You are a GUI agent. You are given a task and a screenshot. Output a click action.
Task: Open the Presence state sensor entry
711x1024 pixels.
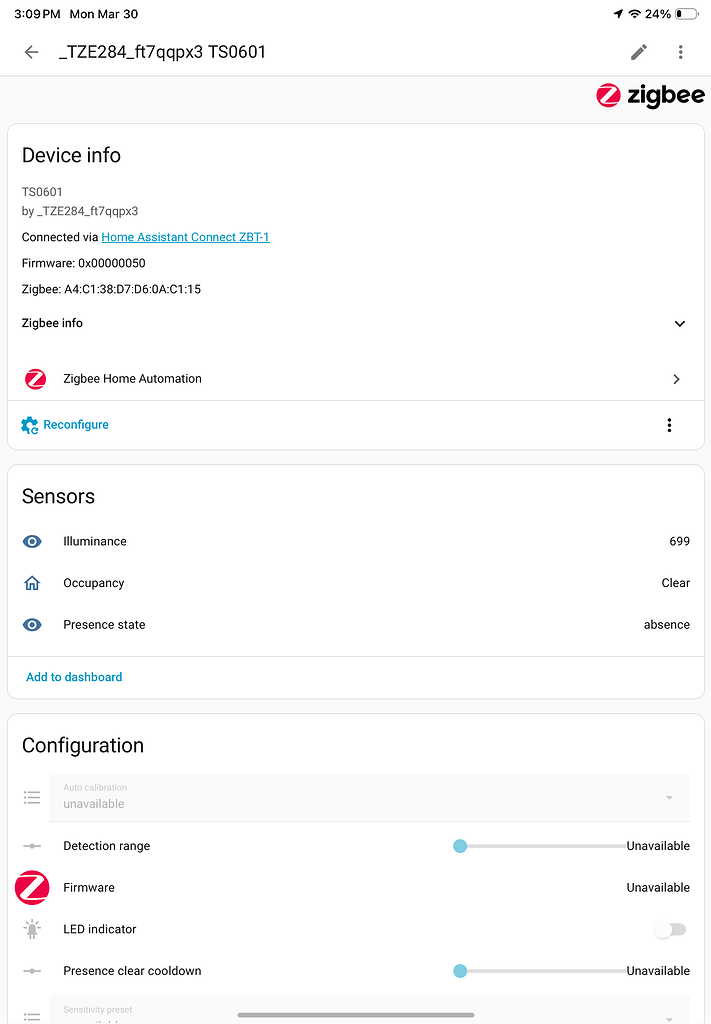356,625
